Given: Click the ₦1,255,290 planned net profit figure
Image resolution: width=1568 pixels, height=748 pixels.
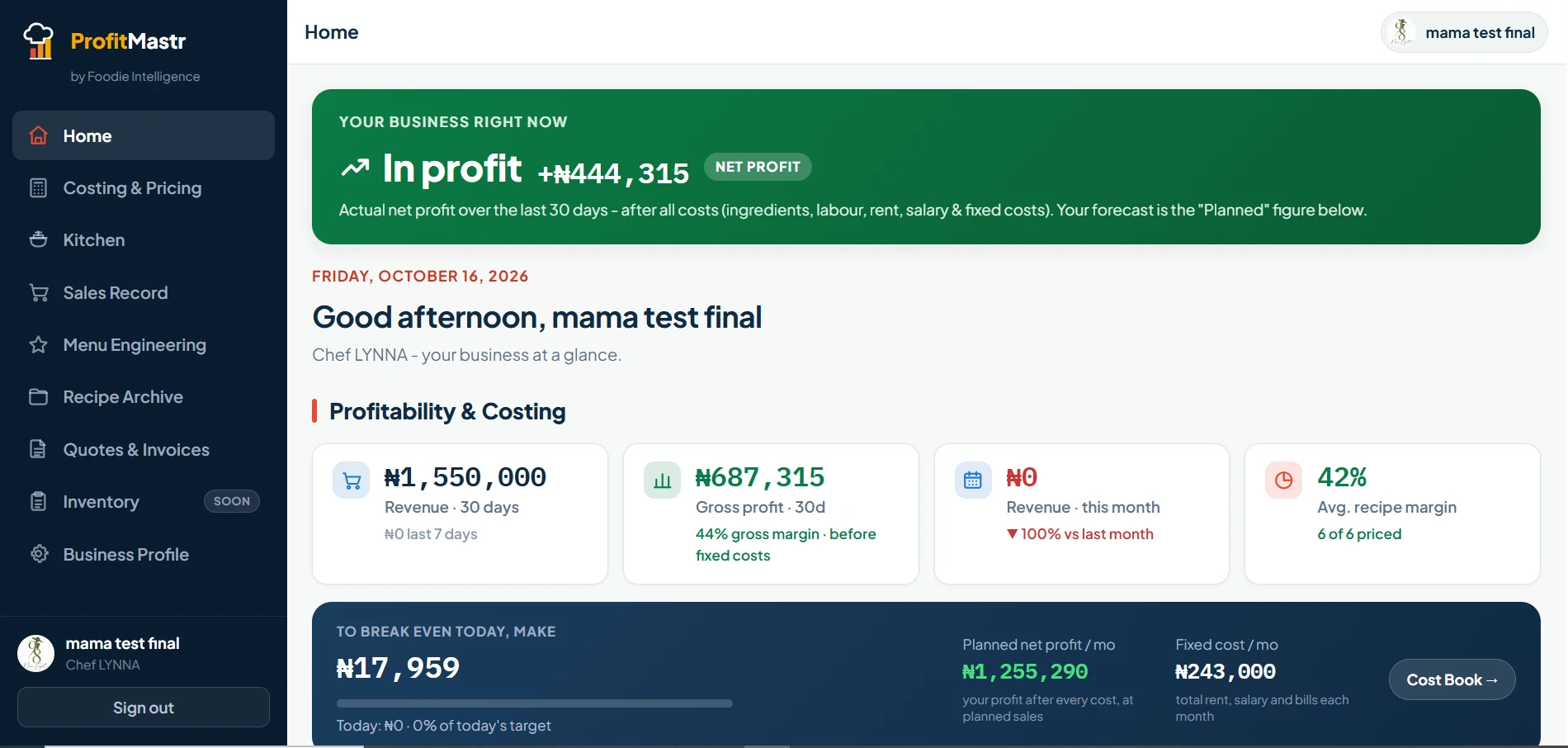Looking at the screenshot, I should tap(1025, 672).
